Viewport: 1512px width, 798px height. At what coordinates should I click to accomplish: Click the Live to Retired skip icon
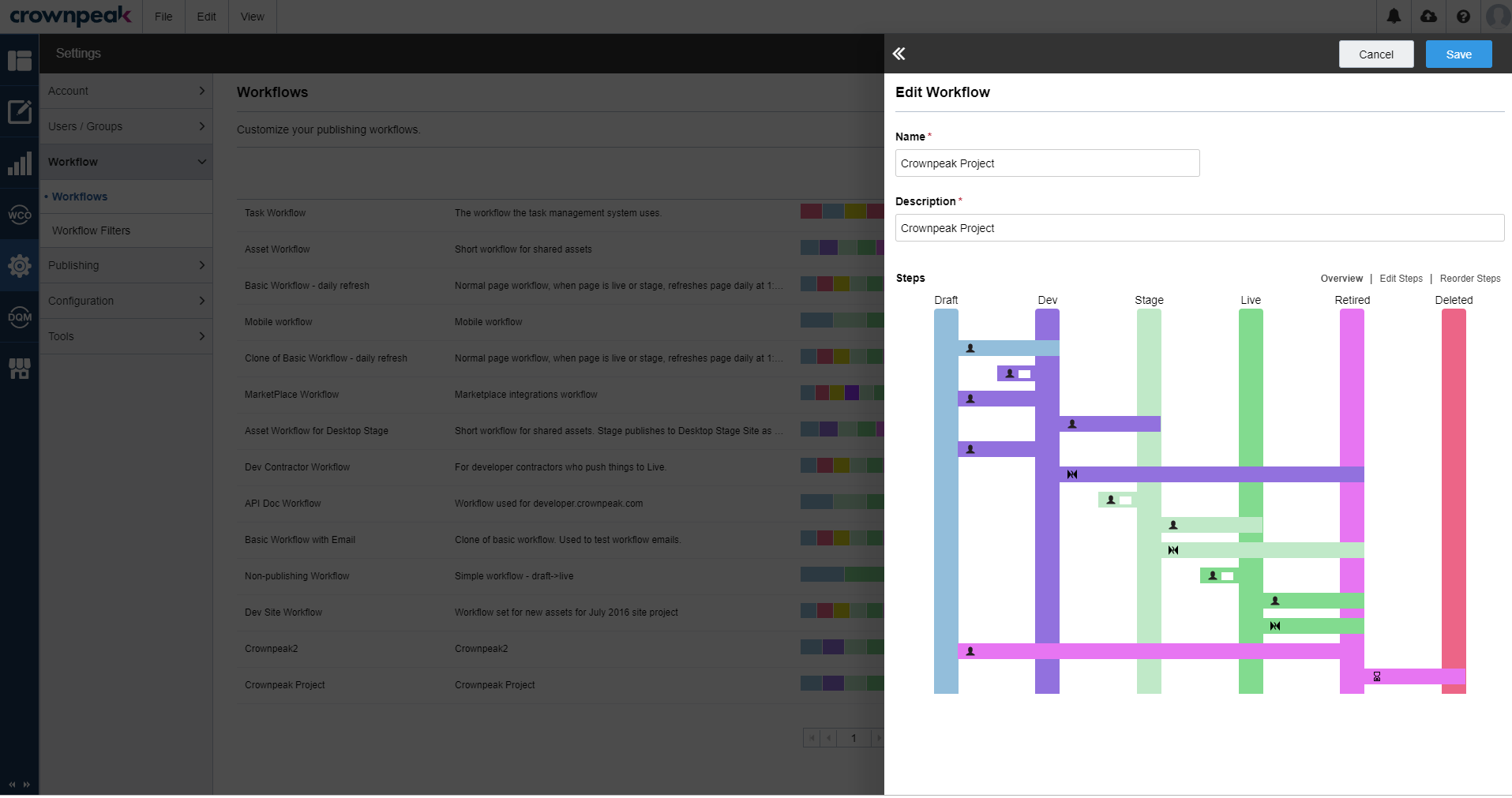1275,626
